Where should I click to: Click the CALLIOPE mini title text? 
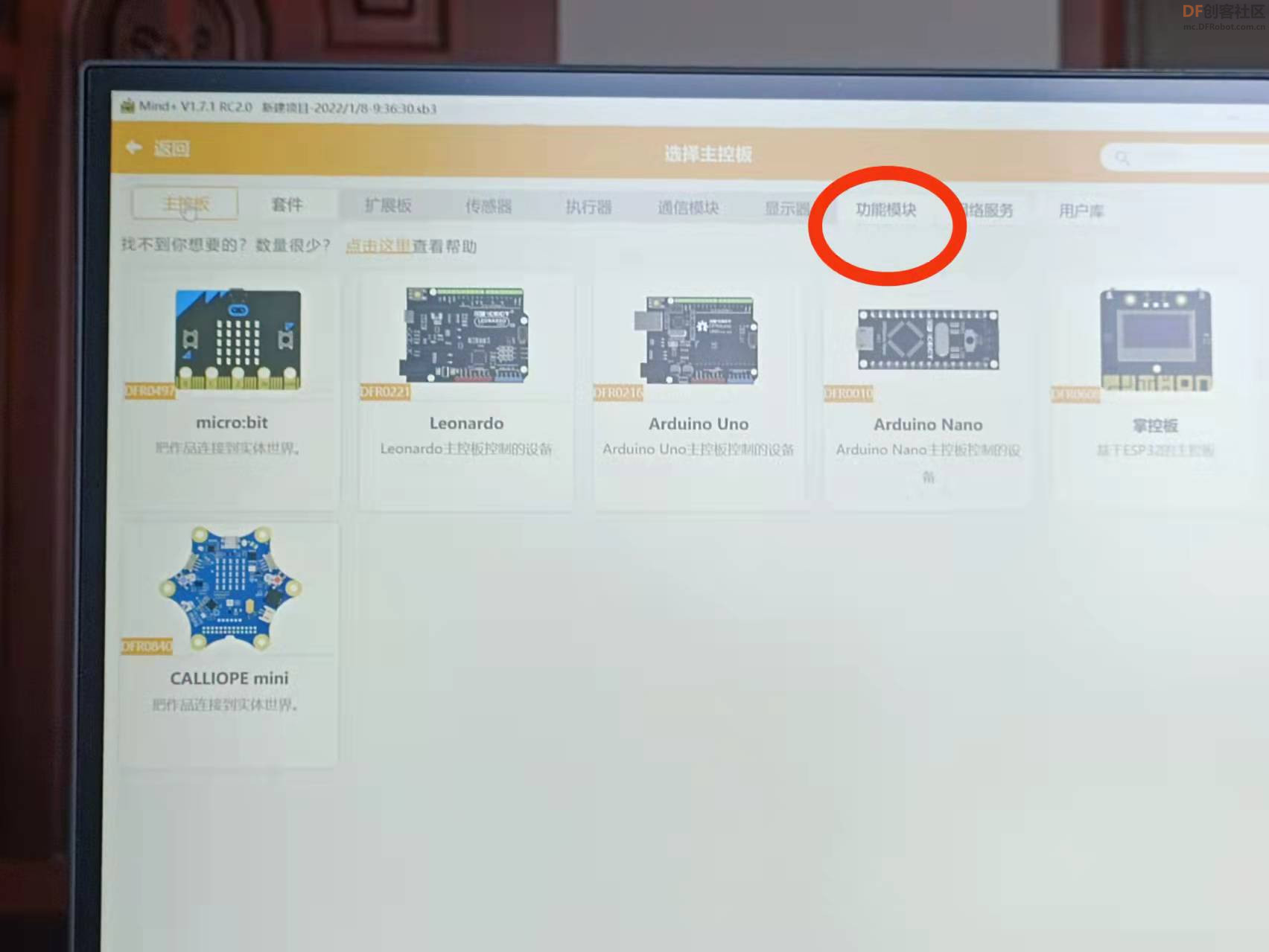(x=229, y=678)
